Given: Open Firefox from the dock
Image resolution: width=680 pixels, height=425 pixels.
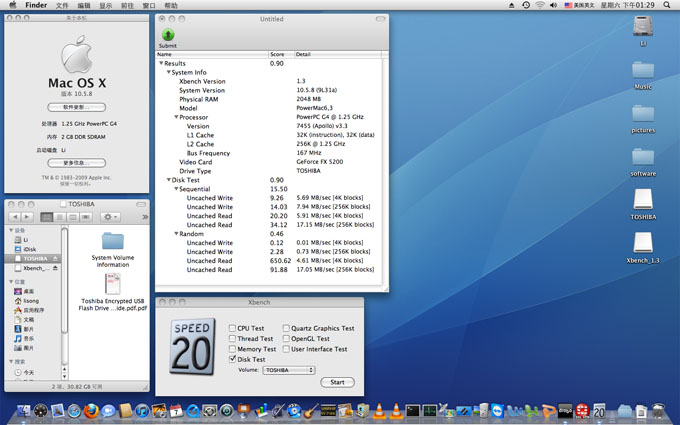Looking at the screenshot, I should point(91,410).
